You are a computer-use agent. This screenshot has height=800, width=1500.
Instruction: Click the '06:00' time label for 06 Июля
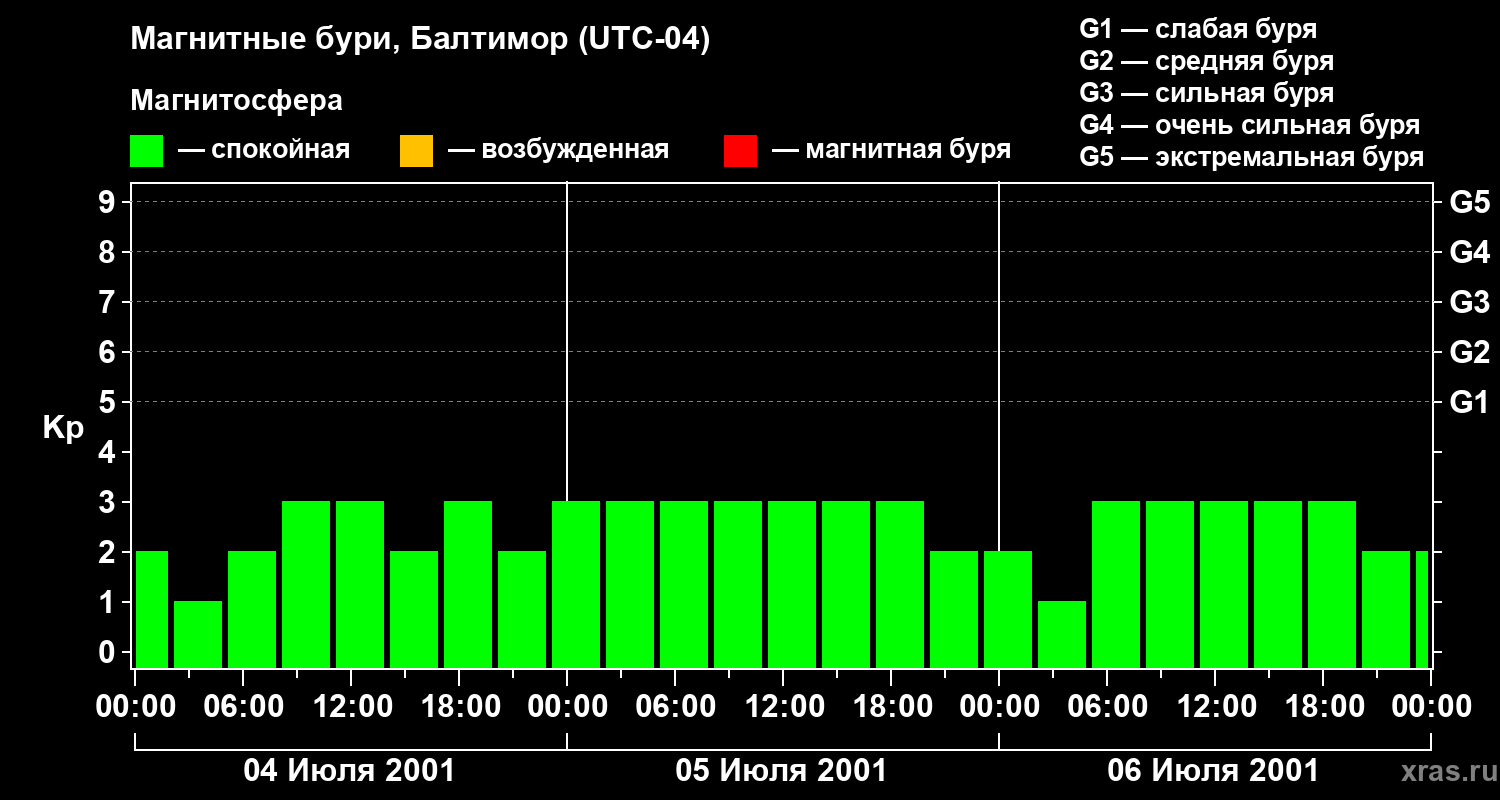1107,707
